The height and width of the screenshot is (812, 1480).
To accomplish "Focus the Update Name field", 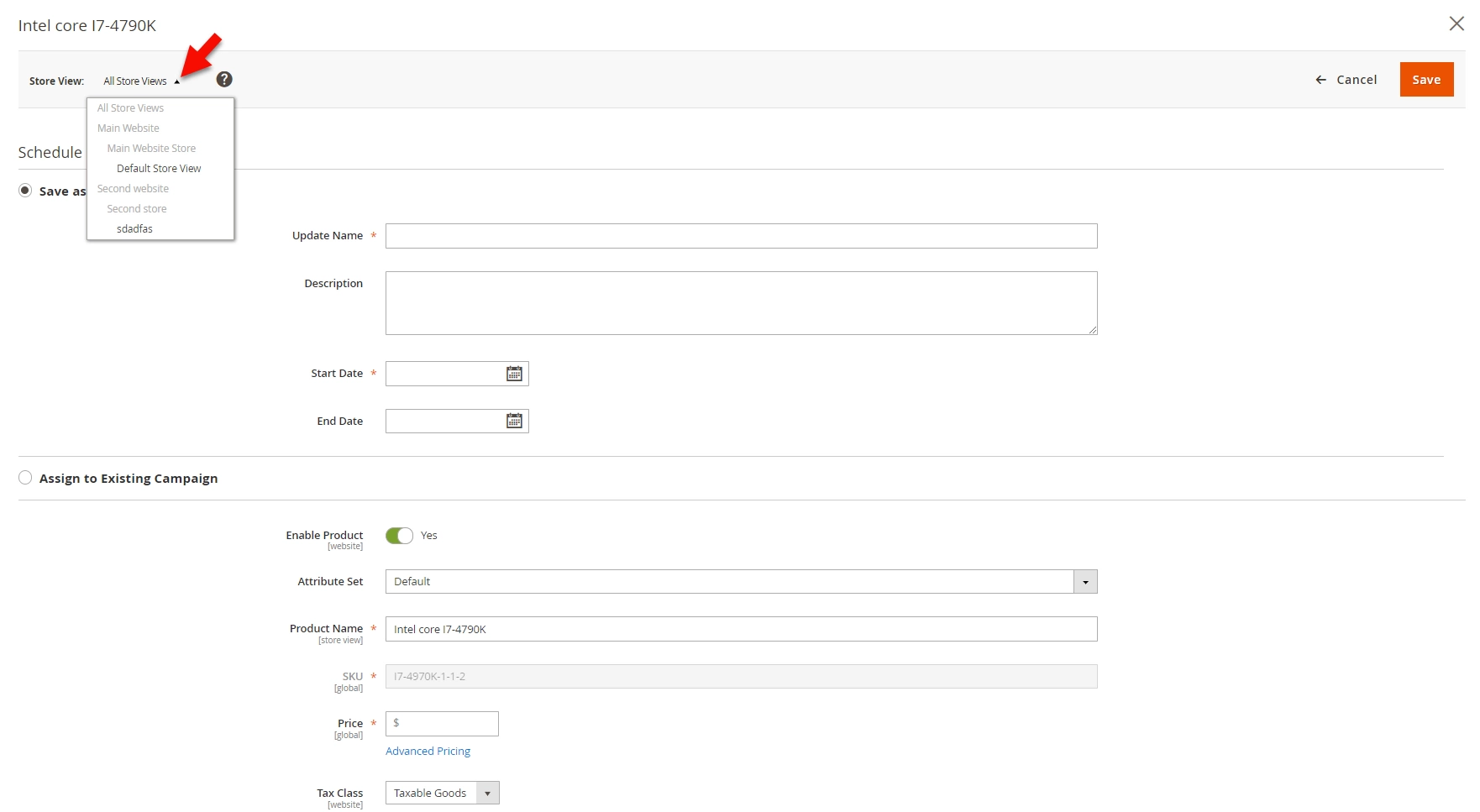I will 741,236.
